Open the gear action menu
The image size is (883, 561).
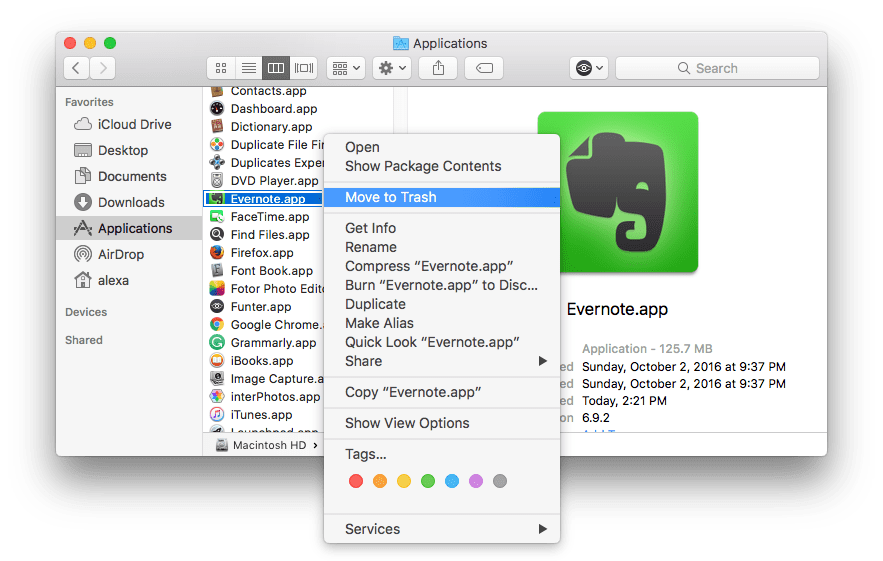[x=392, y=68]
